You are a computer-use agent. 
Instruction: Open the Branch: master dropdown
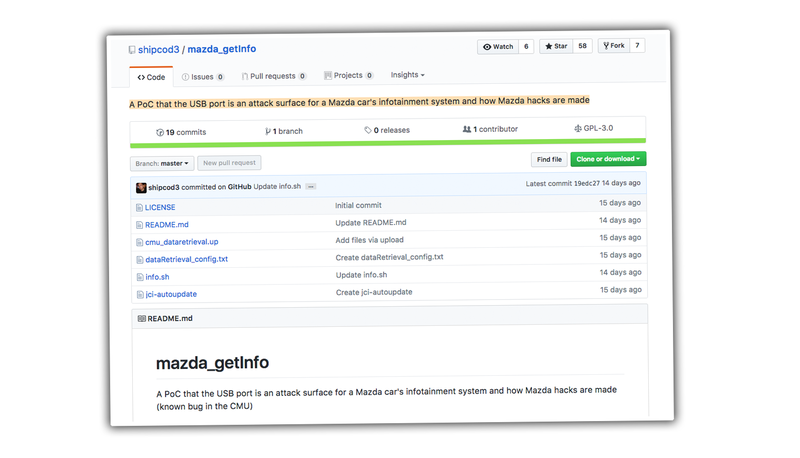pyautogui.click(x=162, y=163)
